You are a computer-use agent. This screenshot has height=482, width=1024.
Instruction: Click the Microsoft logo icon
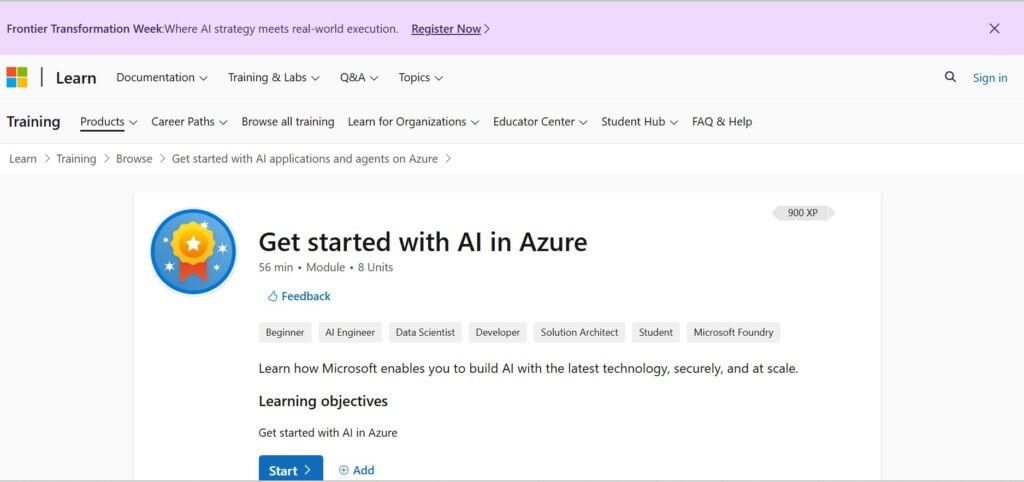point(17,77)
